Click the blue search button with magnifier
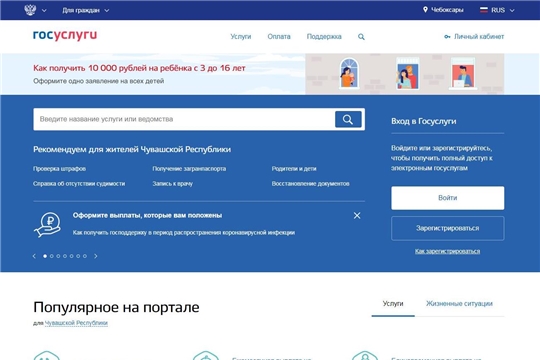Screen dimensions: 540x360 [x=348, y=119]
